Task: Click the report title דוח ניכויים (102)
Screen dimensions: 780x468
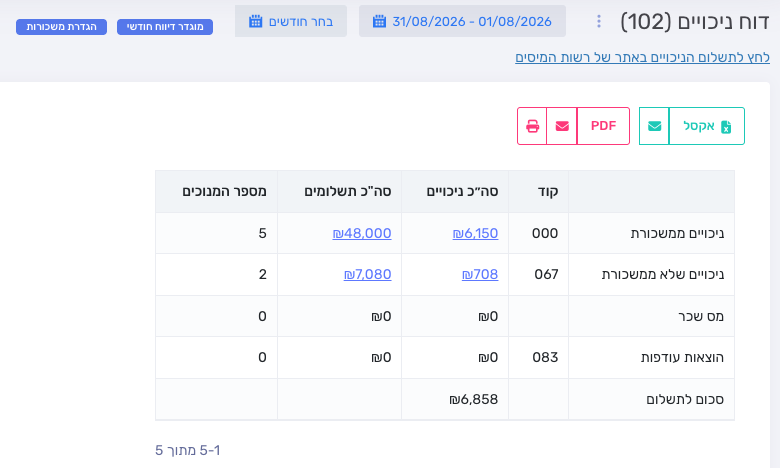Action: (694, 22)
